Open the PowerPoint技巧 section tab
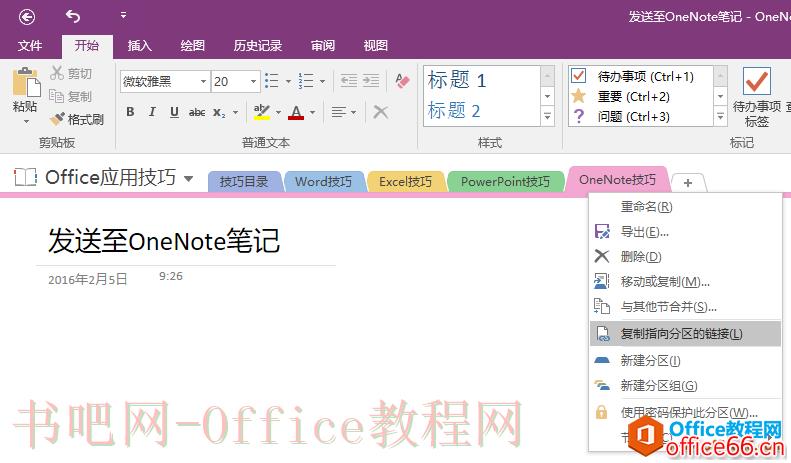The width and height of the screenshot is (791, 463). coord(505,182)
